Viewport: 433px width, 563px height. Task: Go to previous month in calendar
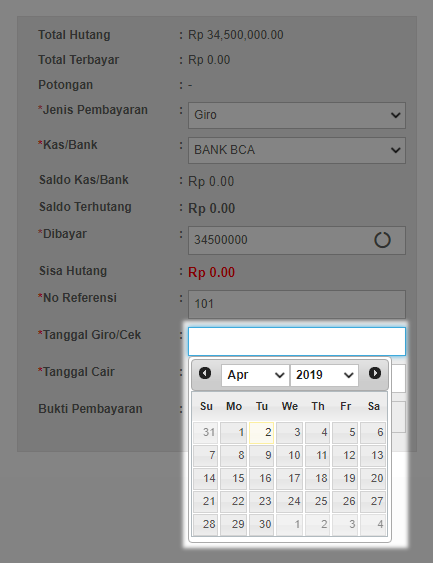pyautogui.click(x=205, y=373)
